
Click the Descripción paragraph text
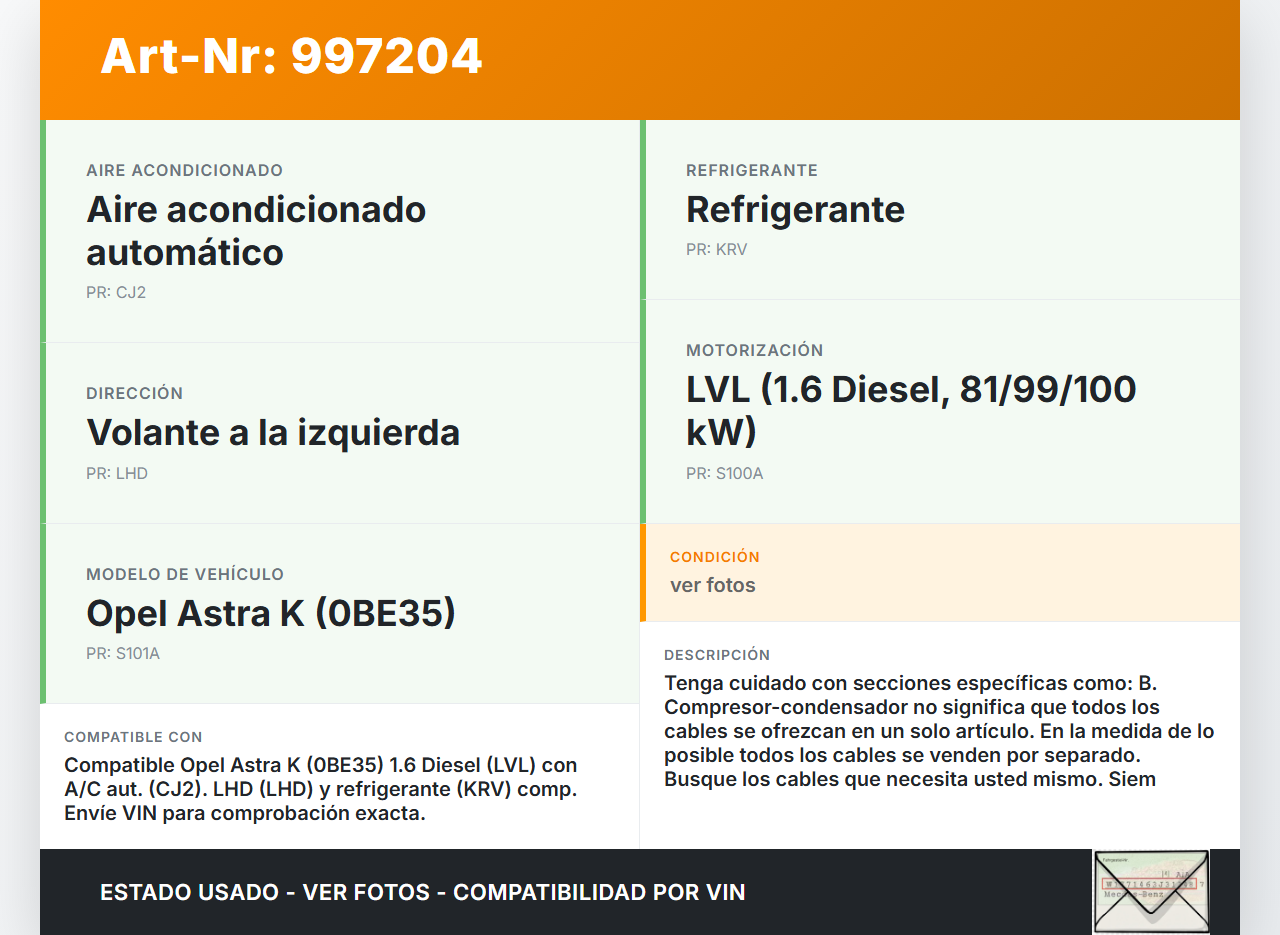click(940, 731)
